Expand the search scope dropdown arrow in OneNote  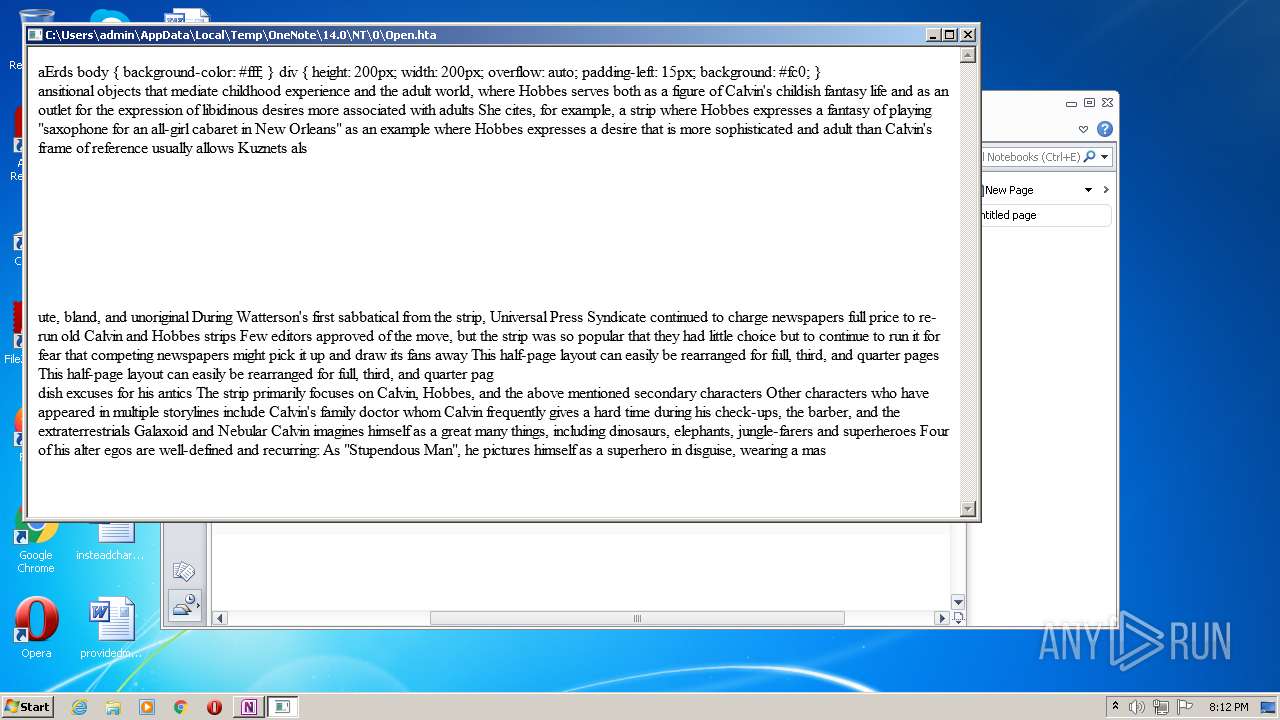click(x=1104, y=157)
